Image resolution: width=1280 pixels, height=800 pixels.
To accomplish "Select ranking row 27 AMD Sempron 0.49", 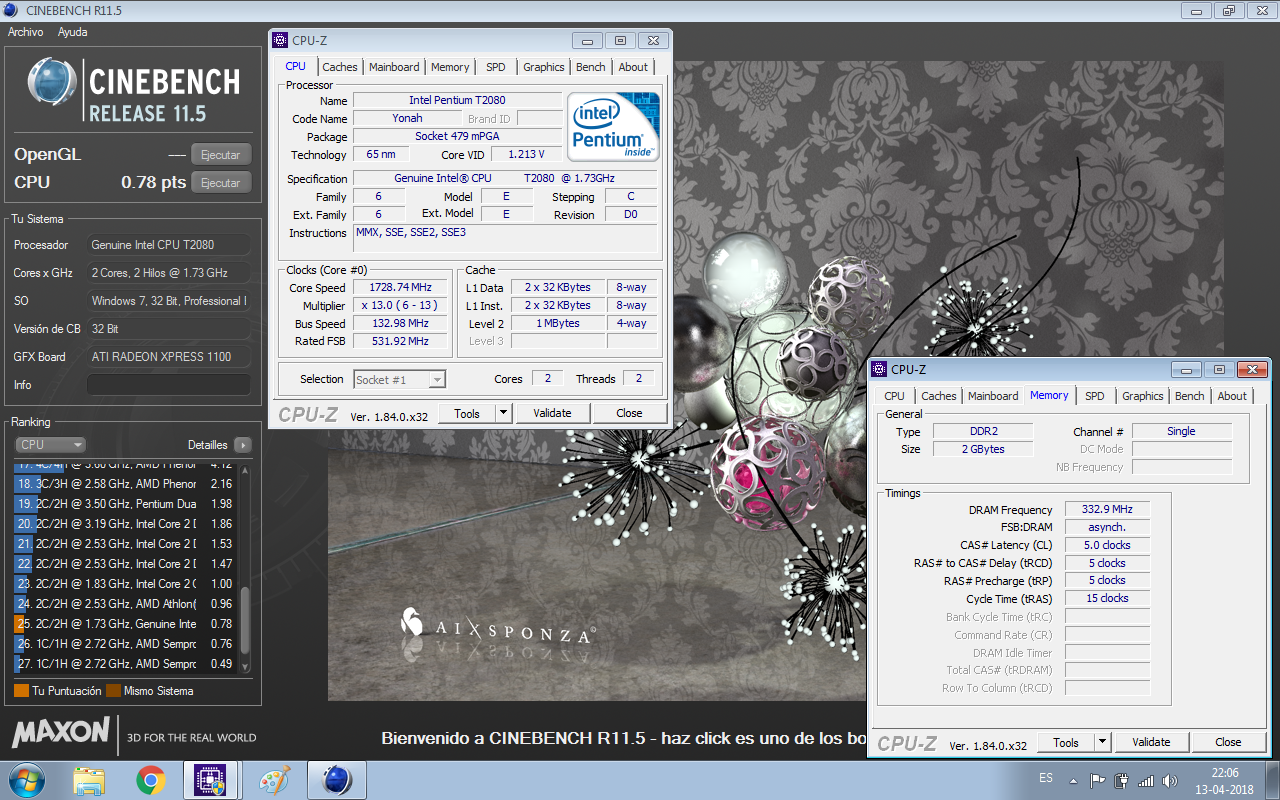I will [125, 664].
